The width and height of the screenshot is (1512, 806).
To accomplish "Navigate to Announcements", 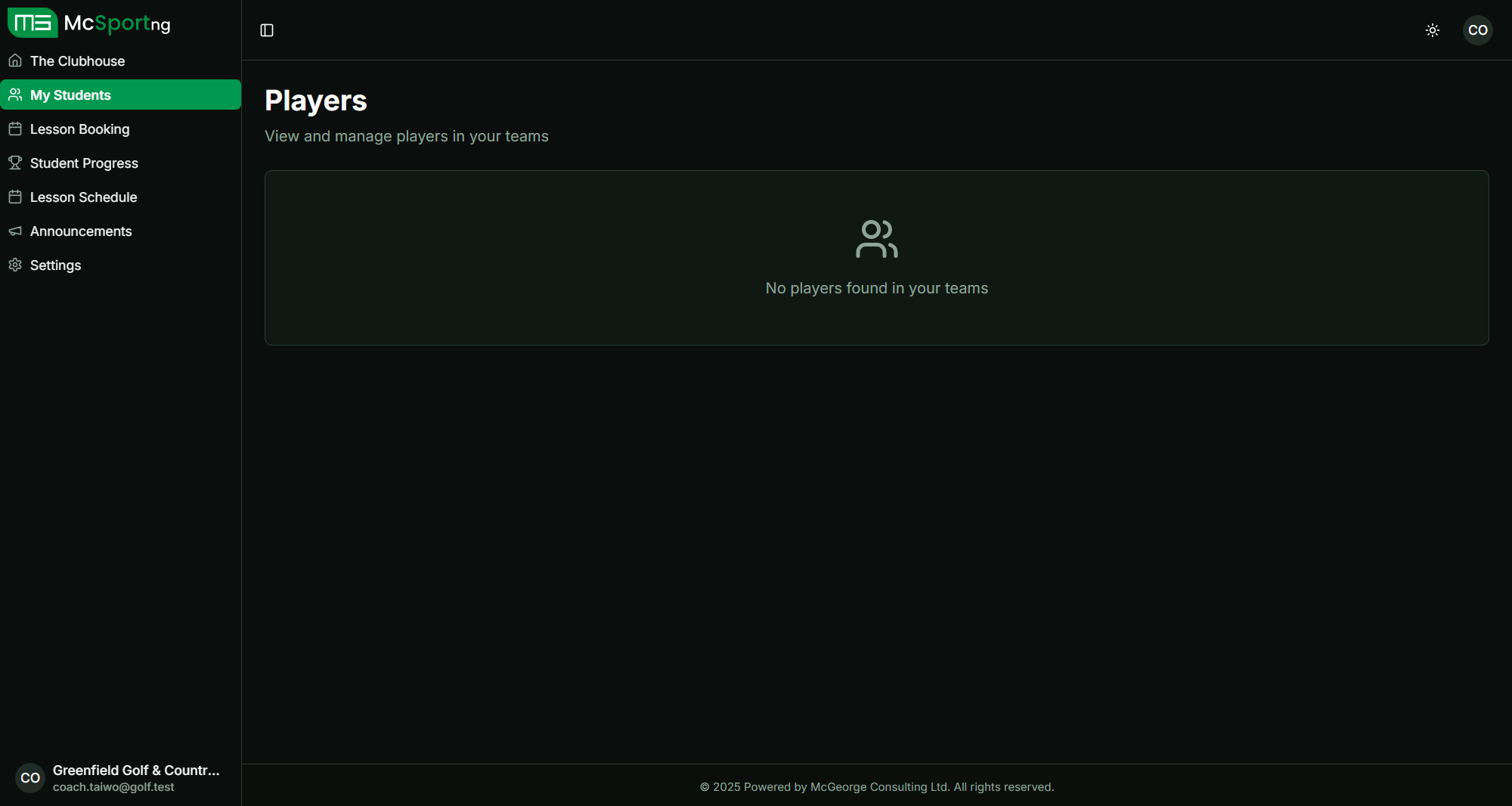I will [81, 231].
